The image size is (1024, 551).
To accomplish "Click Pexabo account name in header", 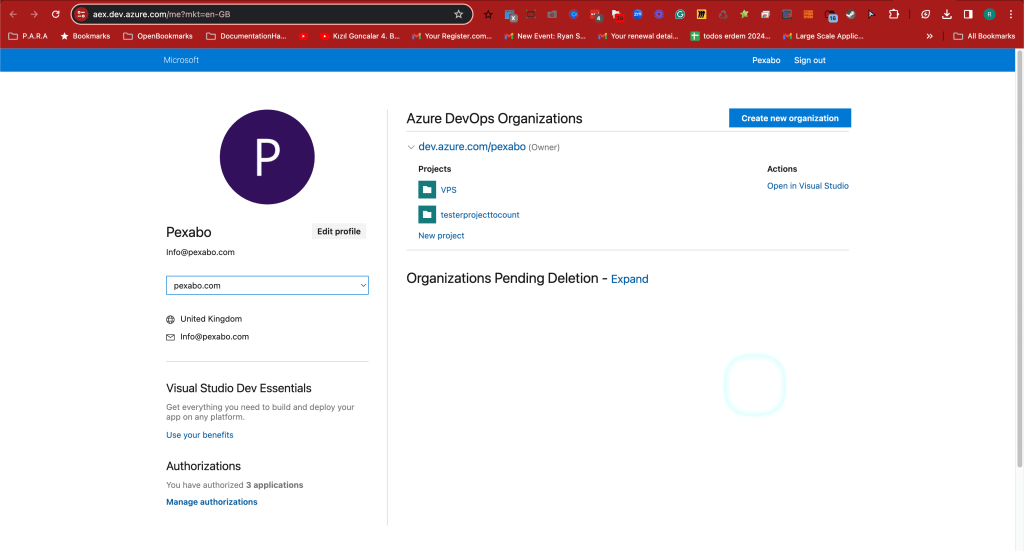I will pos(766,60).
